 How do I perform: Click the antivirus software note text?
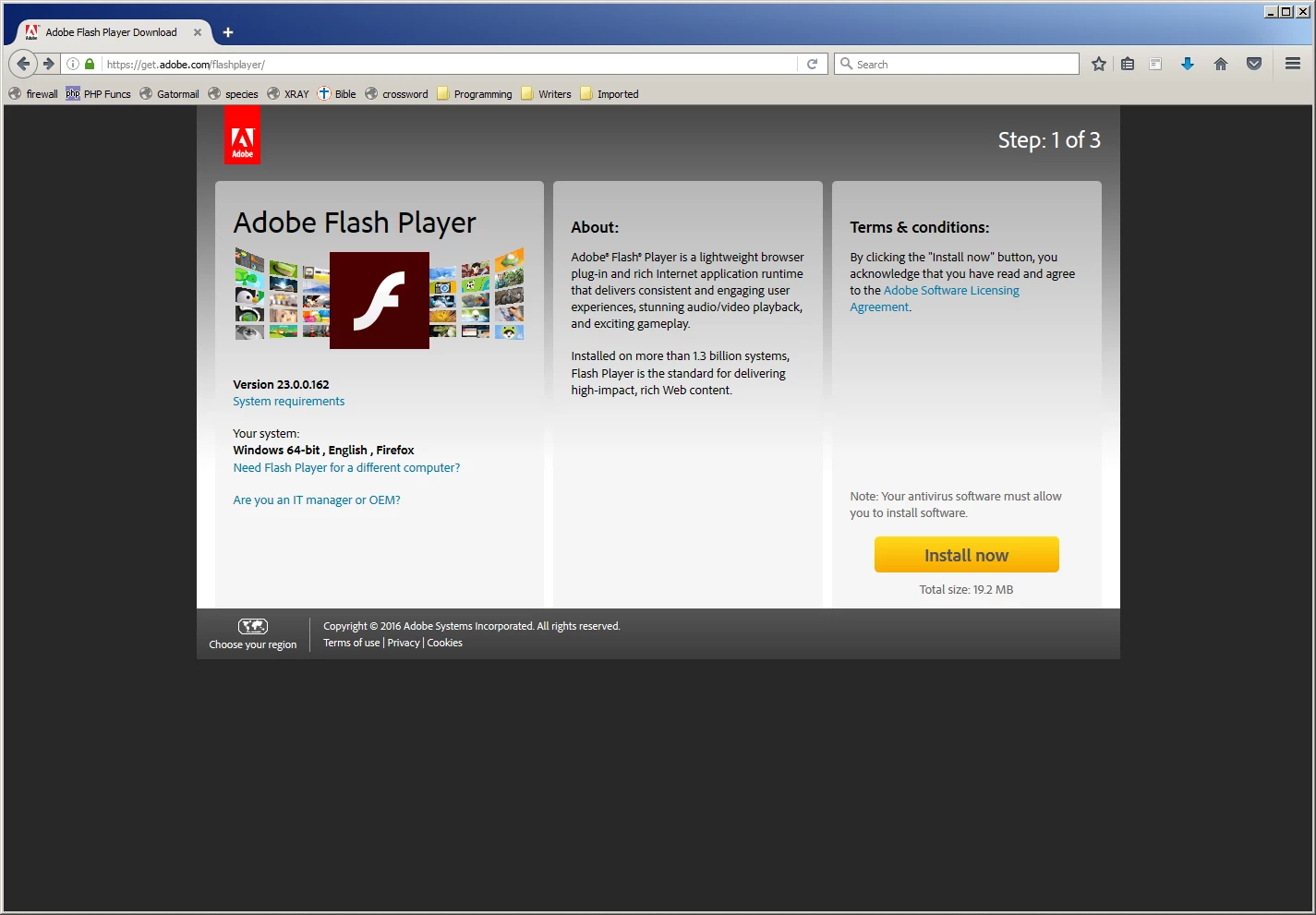[956, 505]
